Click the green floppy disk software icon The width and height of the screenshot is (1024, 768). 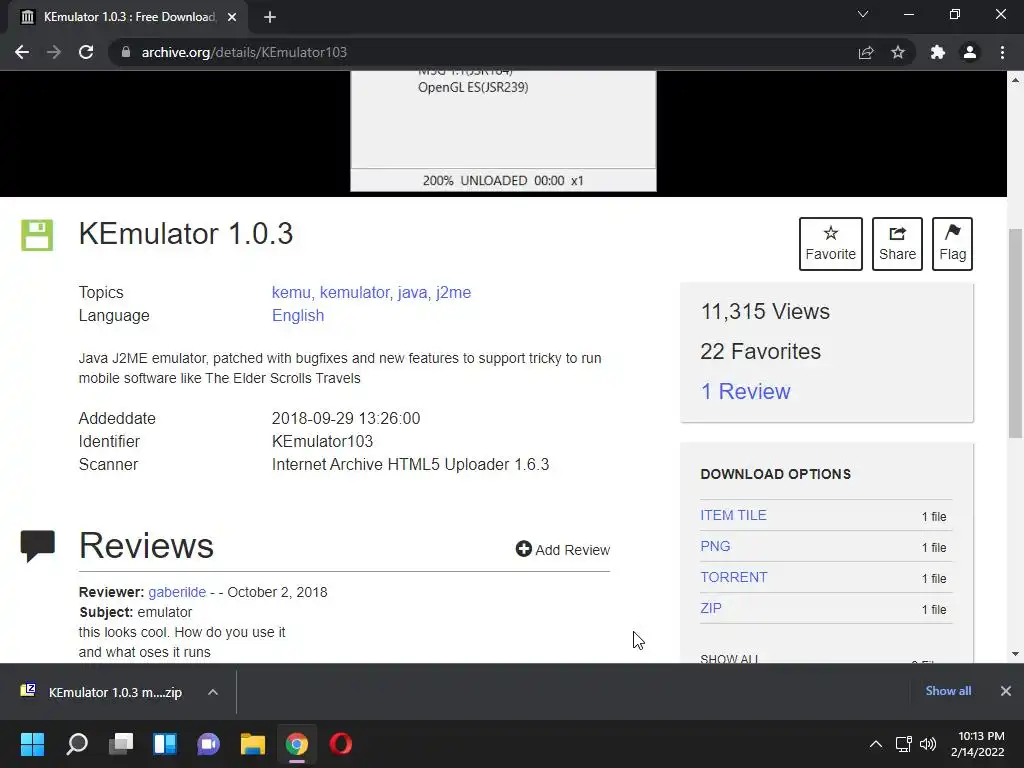[37, 234]
